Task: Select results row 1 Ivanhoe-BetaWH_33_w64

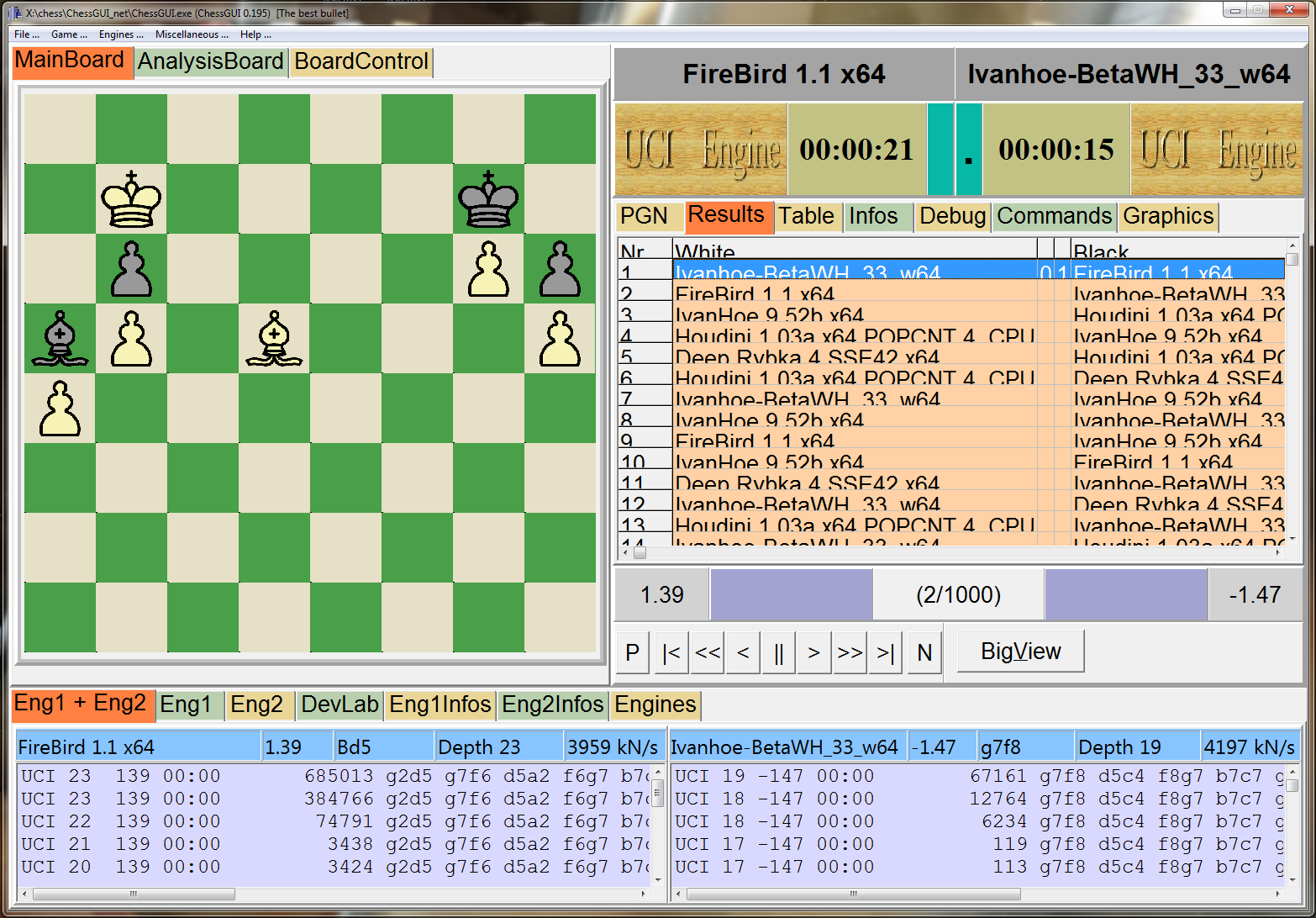Action: click(952, 271)
